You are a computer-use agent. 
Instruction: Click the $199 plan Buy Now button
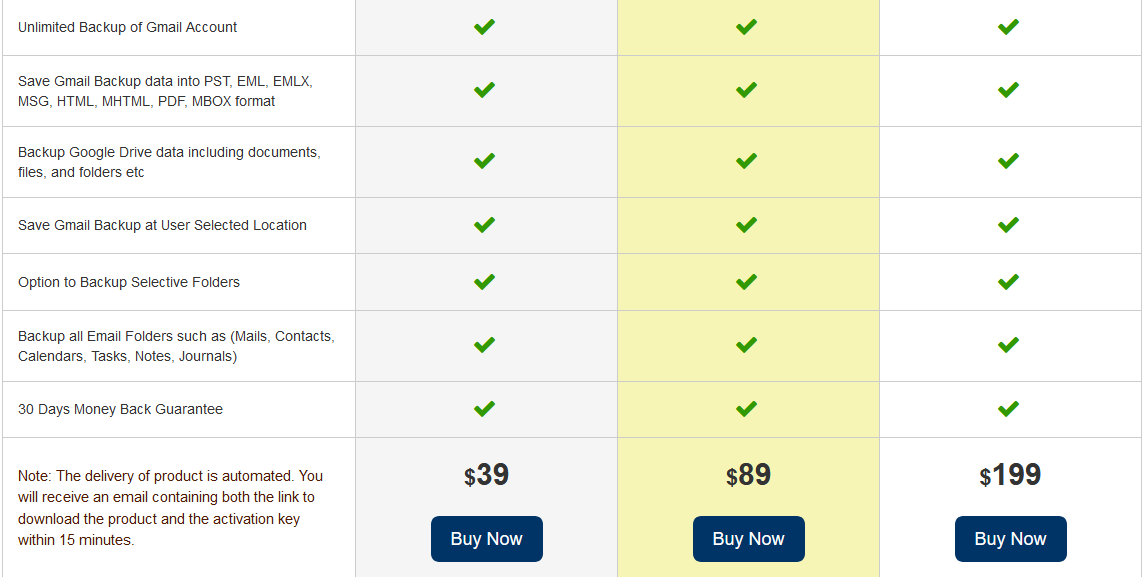coord(1010,539)
